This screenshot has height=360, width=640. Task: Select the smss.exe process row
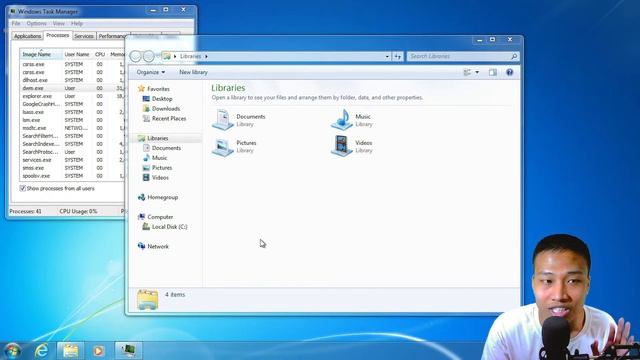(72, 168)
